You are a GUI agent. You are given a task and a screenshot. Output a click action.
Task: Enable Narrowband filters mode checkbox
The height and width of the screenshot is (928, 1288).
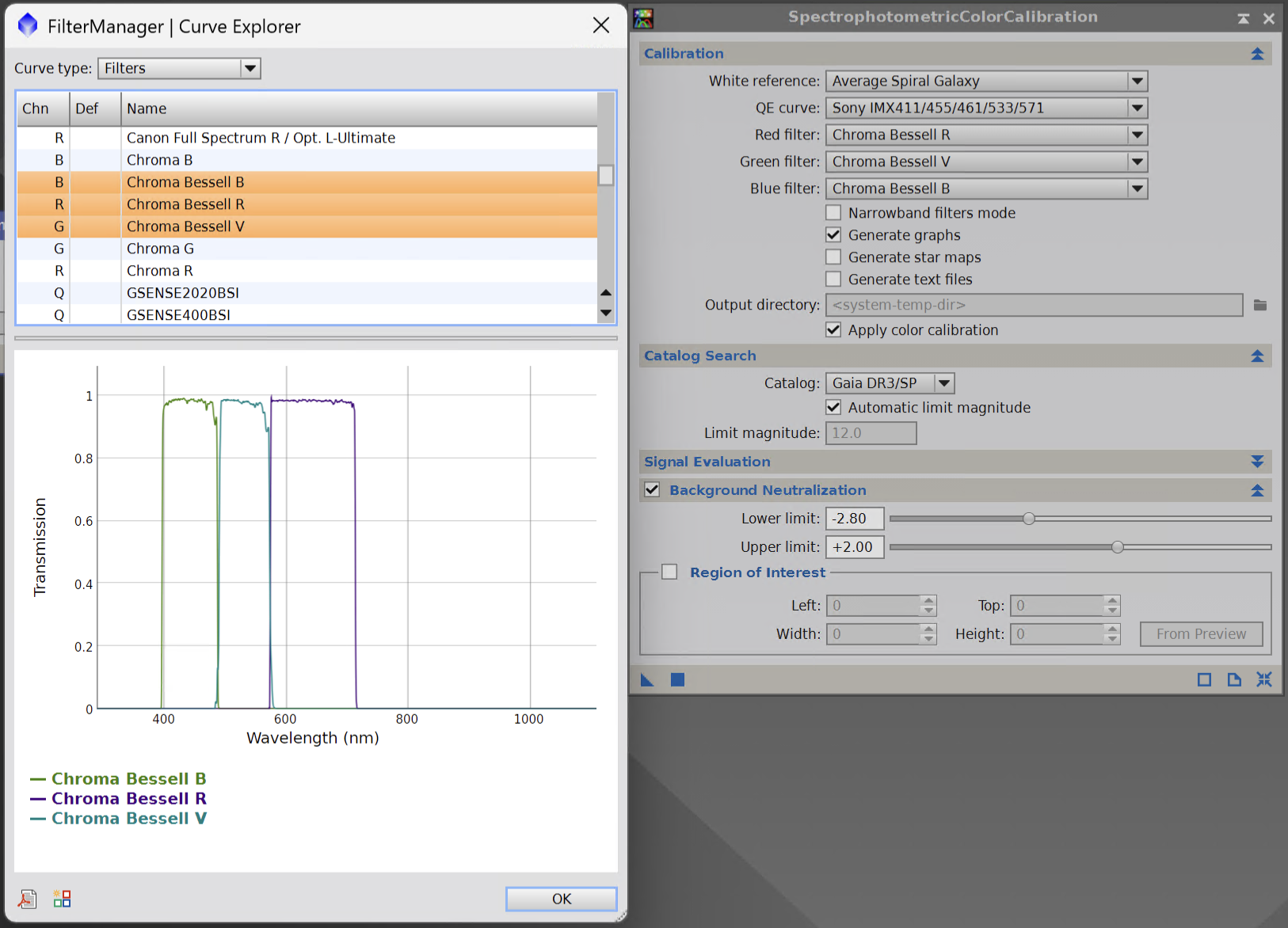[833, 212]
